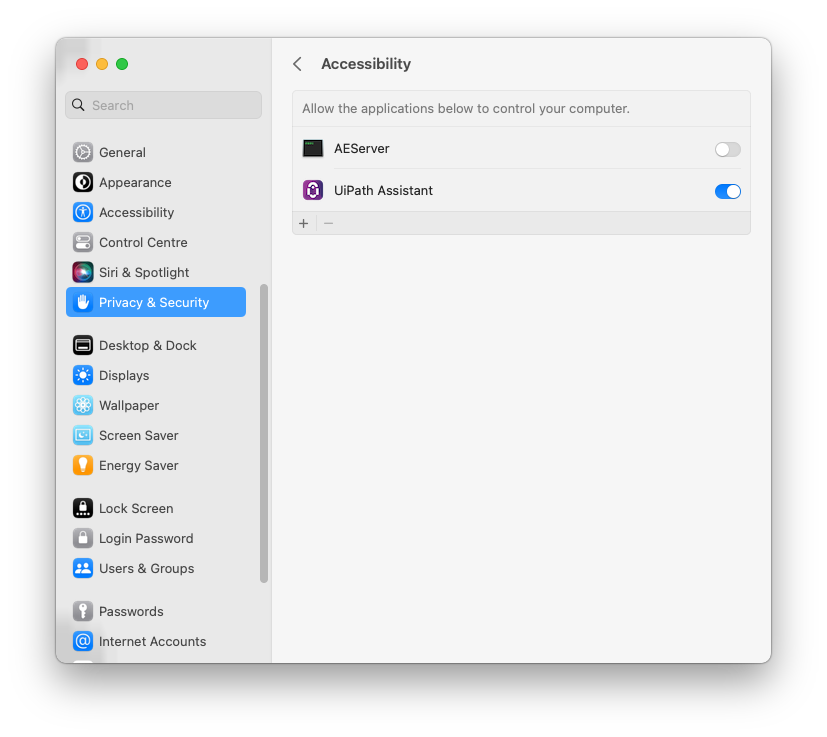Go back using the chevron arrow
The height and width of the screenshot is (737, 827).
pos(297,64)
